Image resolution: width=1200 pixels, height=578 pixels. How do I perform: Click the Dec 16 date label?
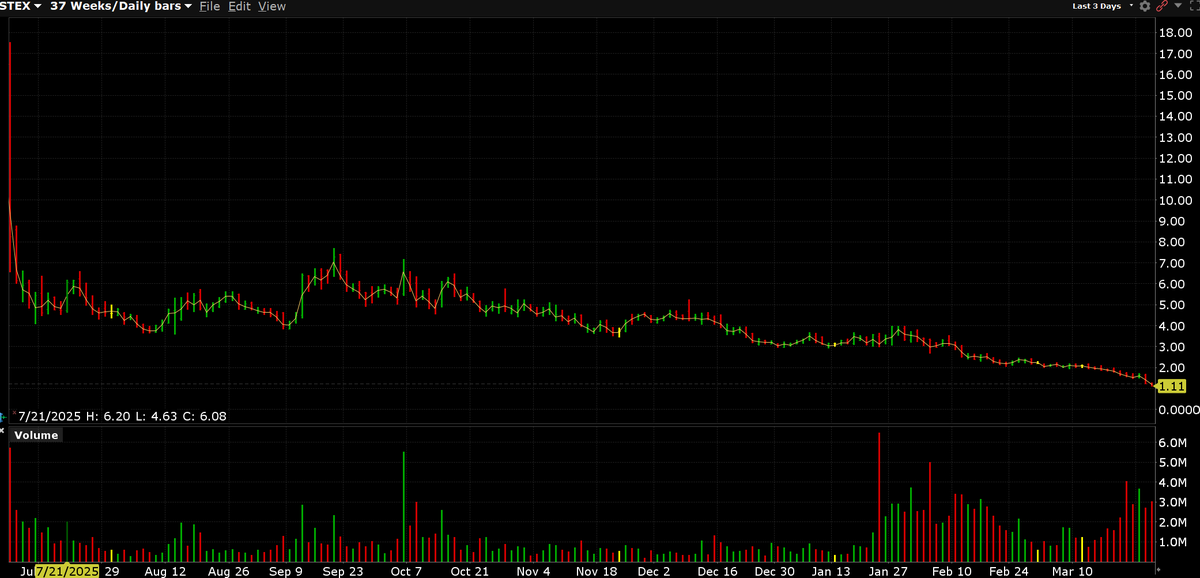tap(716, 572)
